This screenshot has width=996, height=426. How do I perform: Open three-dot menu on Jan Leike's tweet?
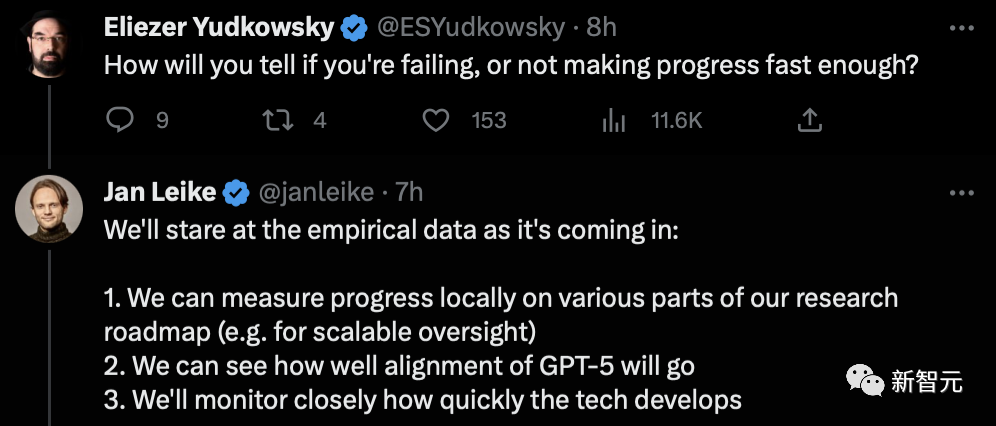coord(961,193)
